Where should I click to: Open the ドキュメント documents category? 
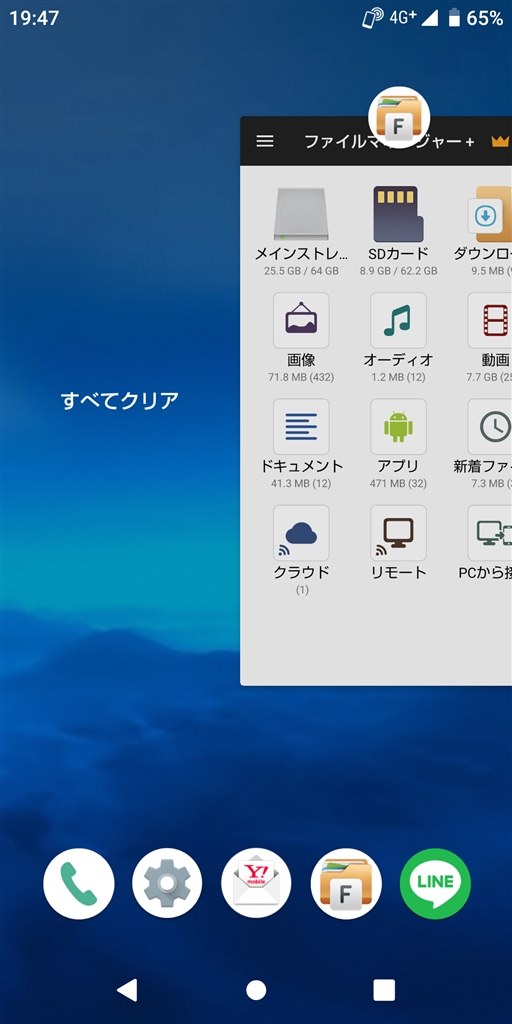coord(301,427)
